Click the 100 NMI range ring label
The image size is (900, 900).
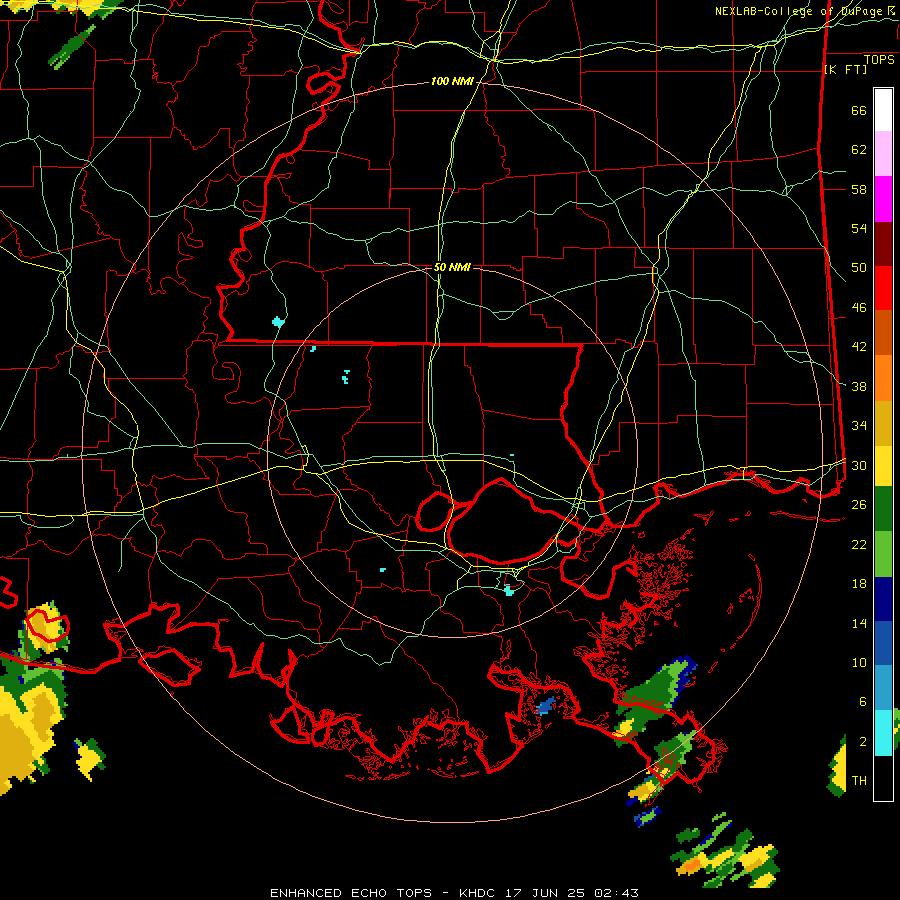coord(452,82)
